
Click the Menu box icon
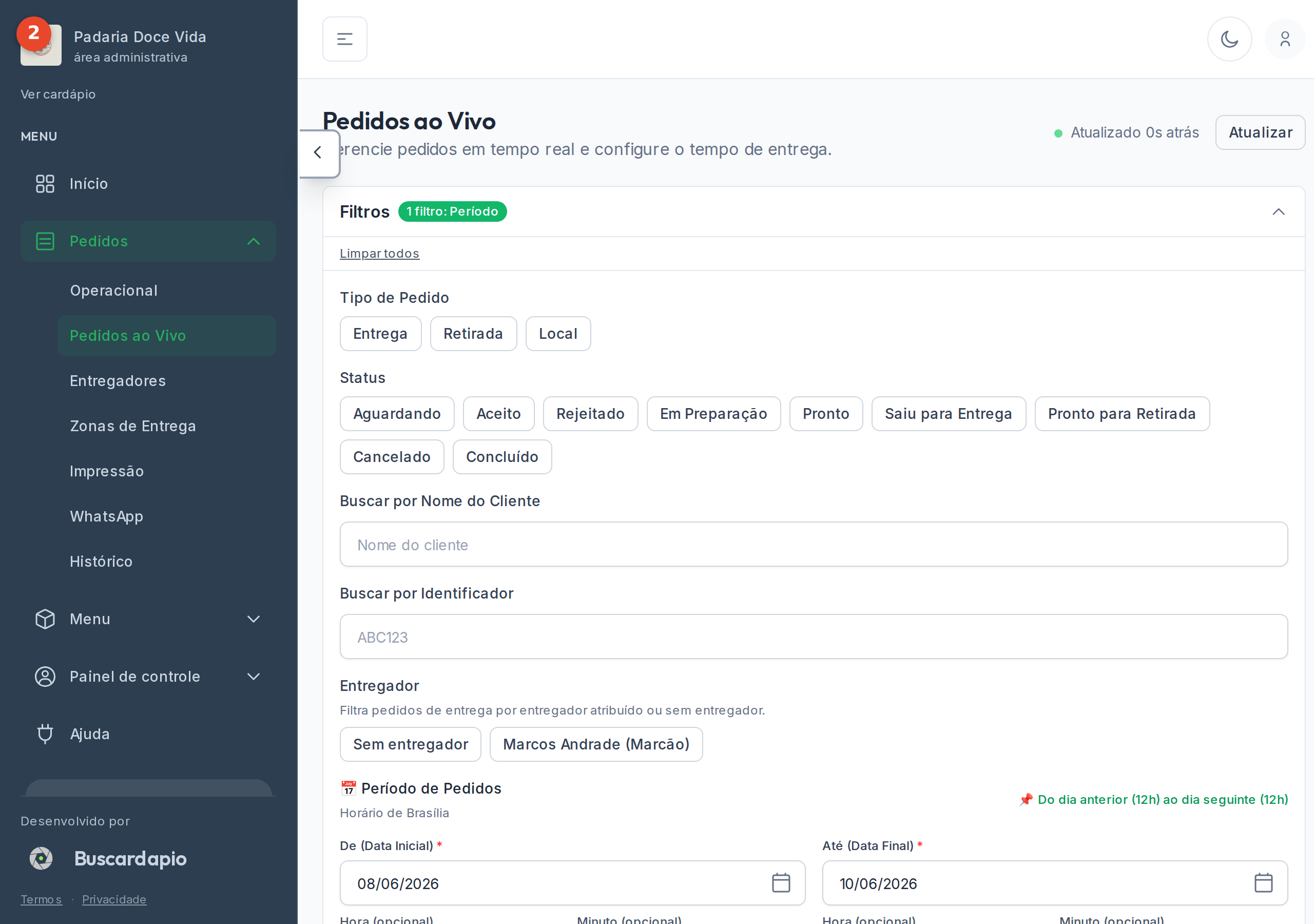[45, 619]
